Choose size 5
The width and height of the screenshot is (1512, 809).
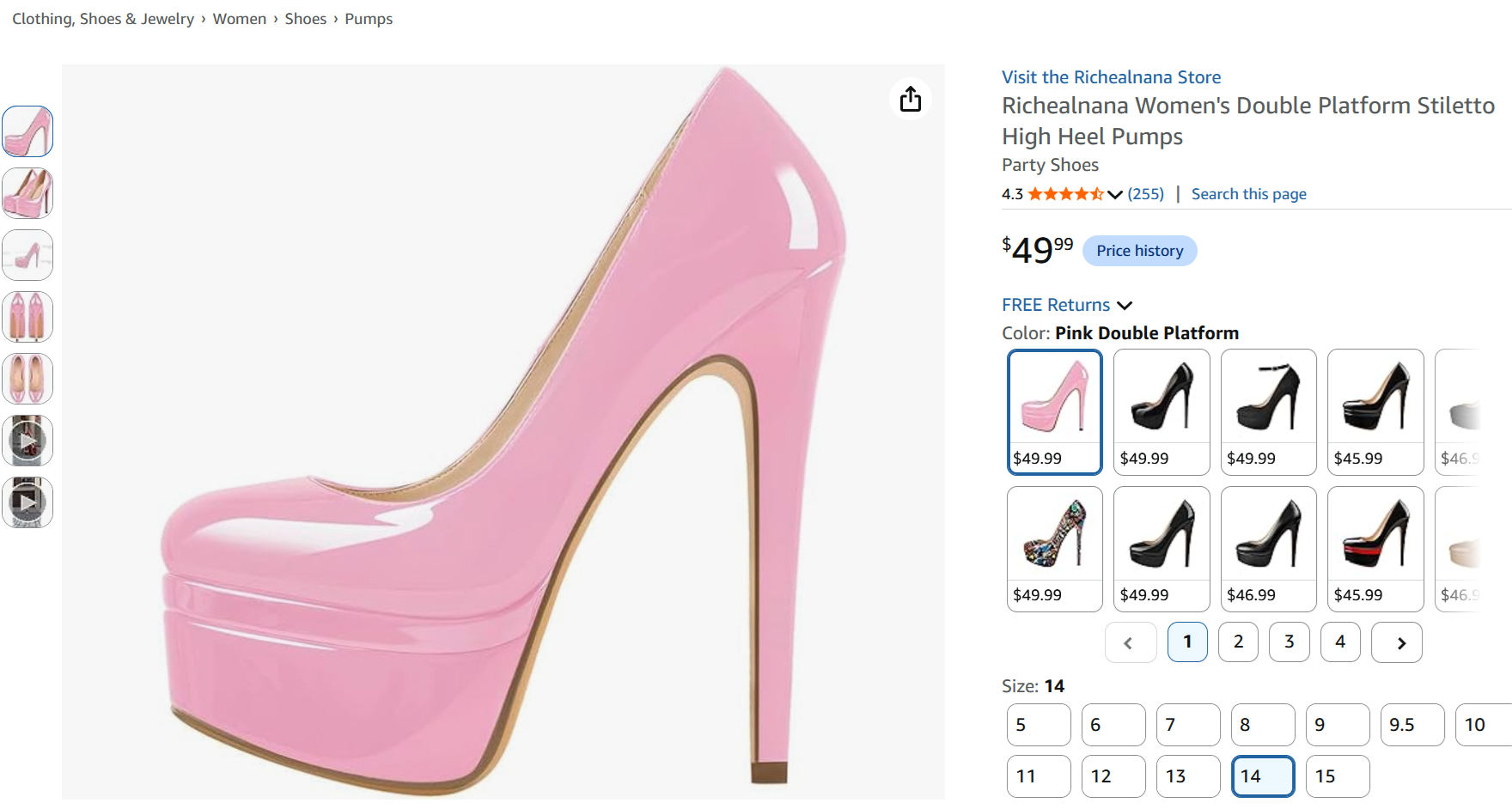click(1039, 725)
